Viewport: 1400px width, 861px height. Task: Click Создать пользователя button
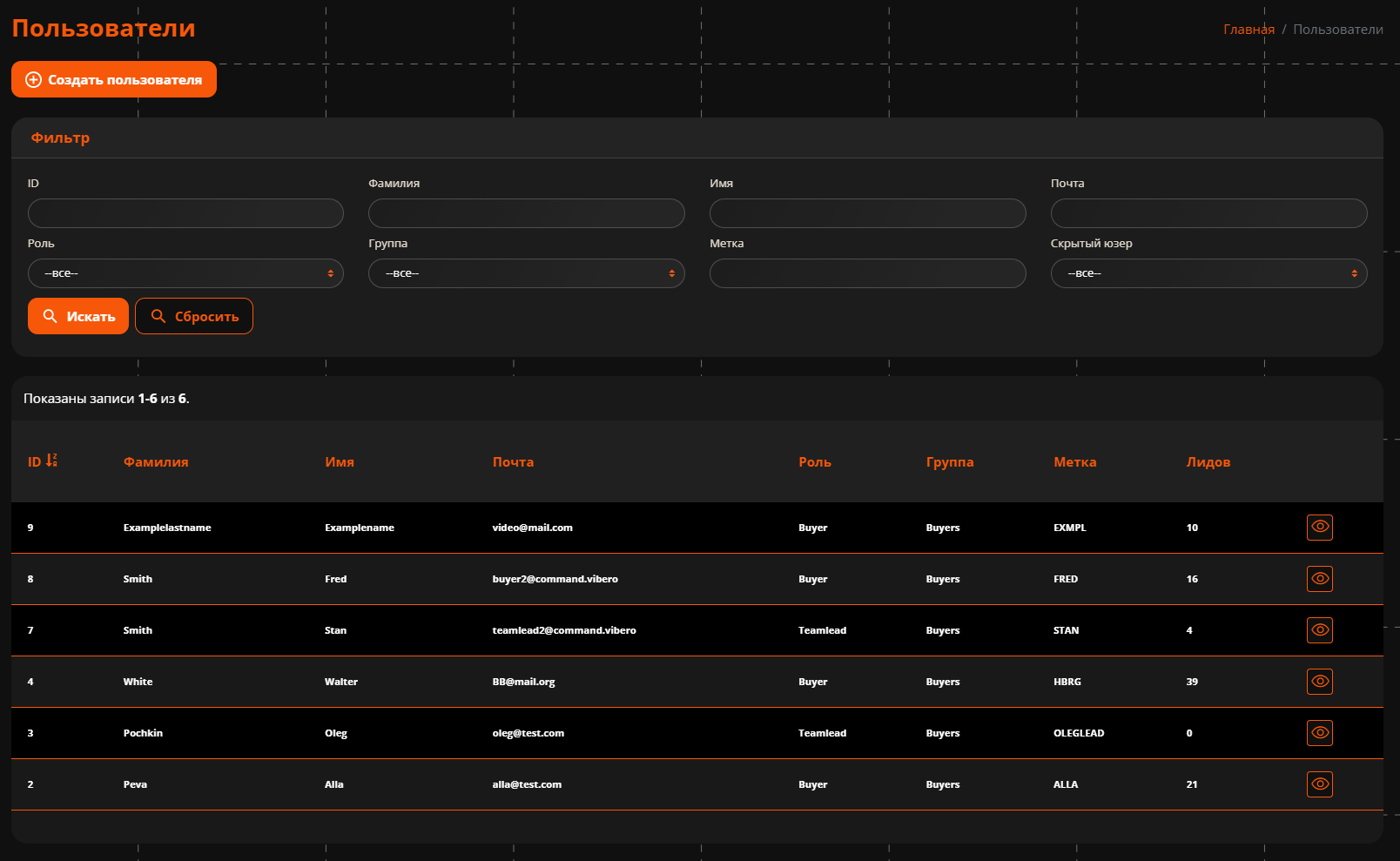(x=114, y=79)
